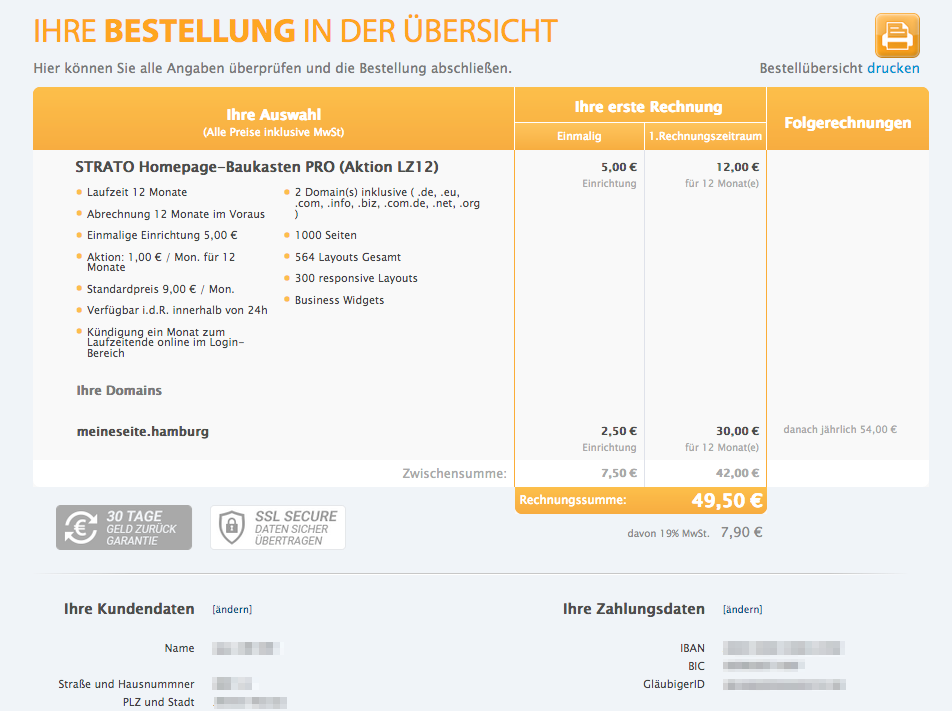Image resolution: width=952 pixels, height=711 pixels.
Task: Select the 'Ihre erste Rechnung' header
Action: coord(648,106)
